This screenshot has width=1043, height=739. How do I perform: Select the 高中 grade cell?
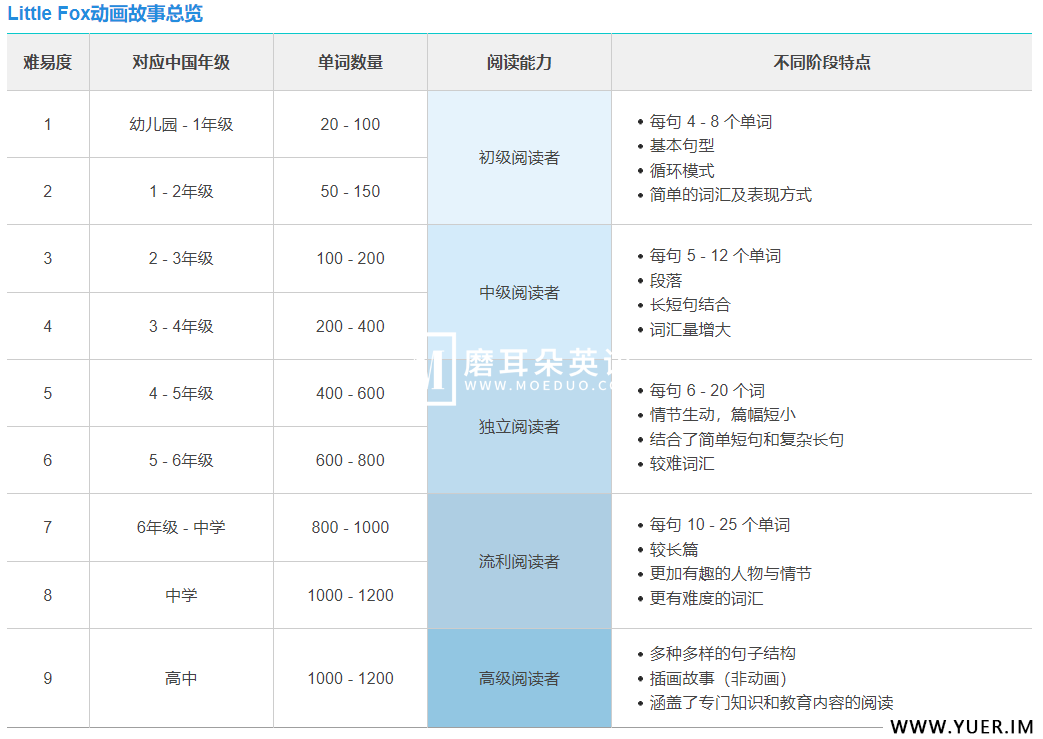pyautogui.click(x=181, y=678)
